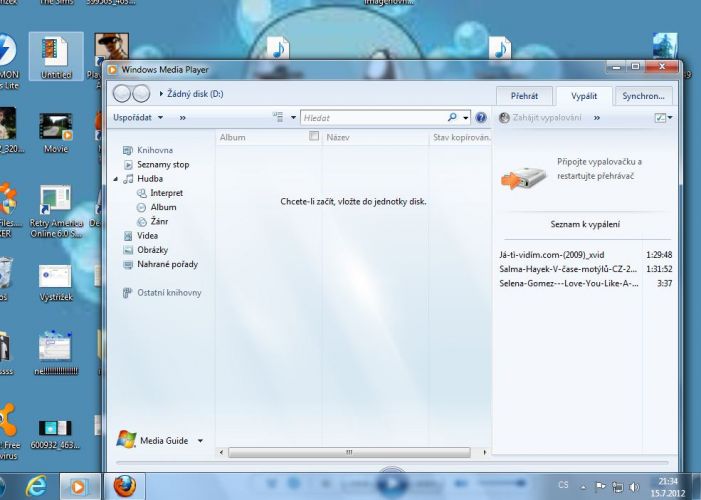Click the back navigation arrow in Media Player
Image resolution: width=701 pixels, height=500 pixels.
(122, 94)
